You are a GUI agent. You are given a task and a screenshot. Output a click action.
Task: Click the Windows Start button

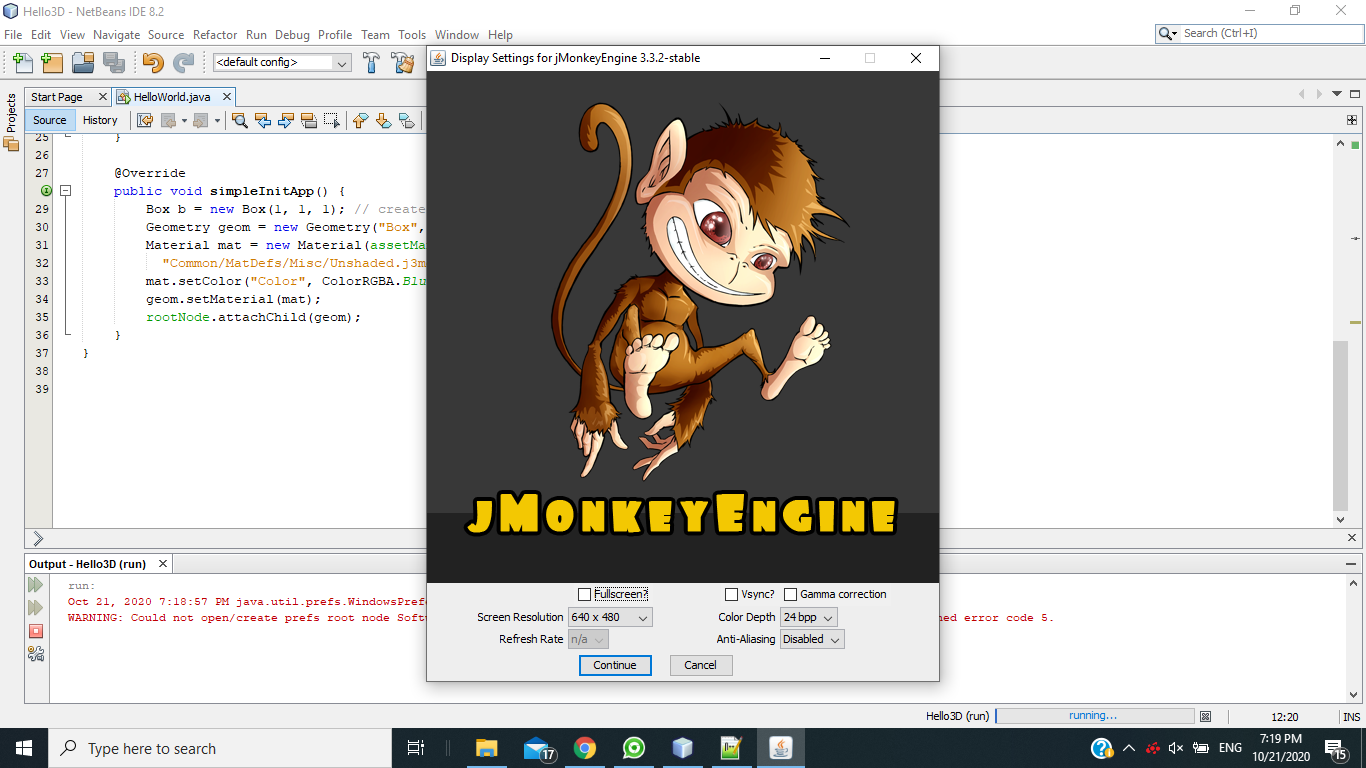click(x=23, y=748)
